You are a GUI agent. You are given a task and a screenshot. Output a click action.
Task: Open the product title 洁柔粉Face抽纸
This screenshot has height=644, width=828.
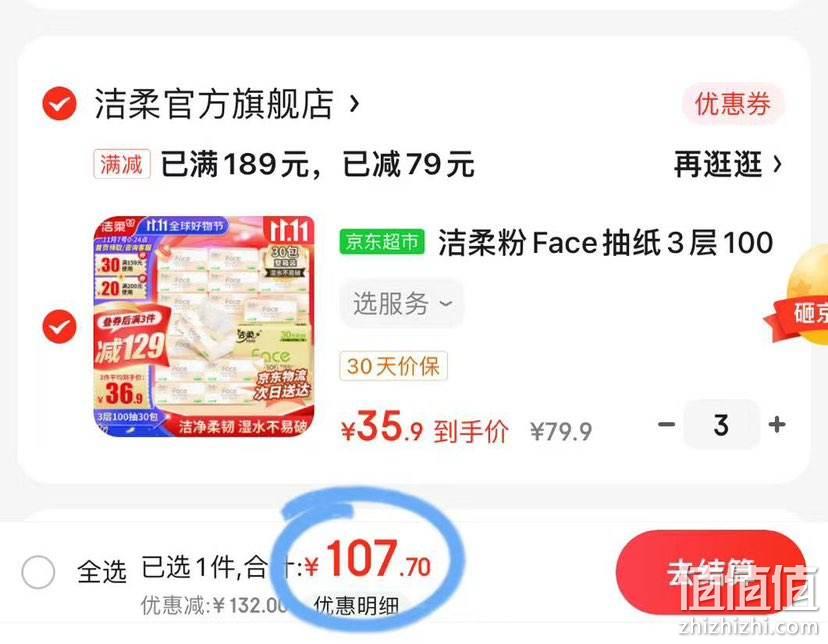pyautogui.click(x=605, y=243)
